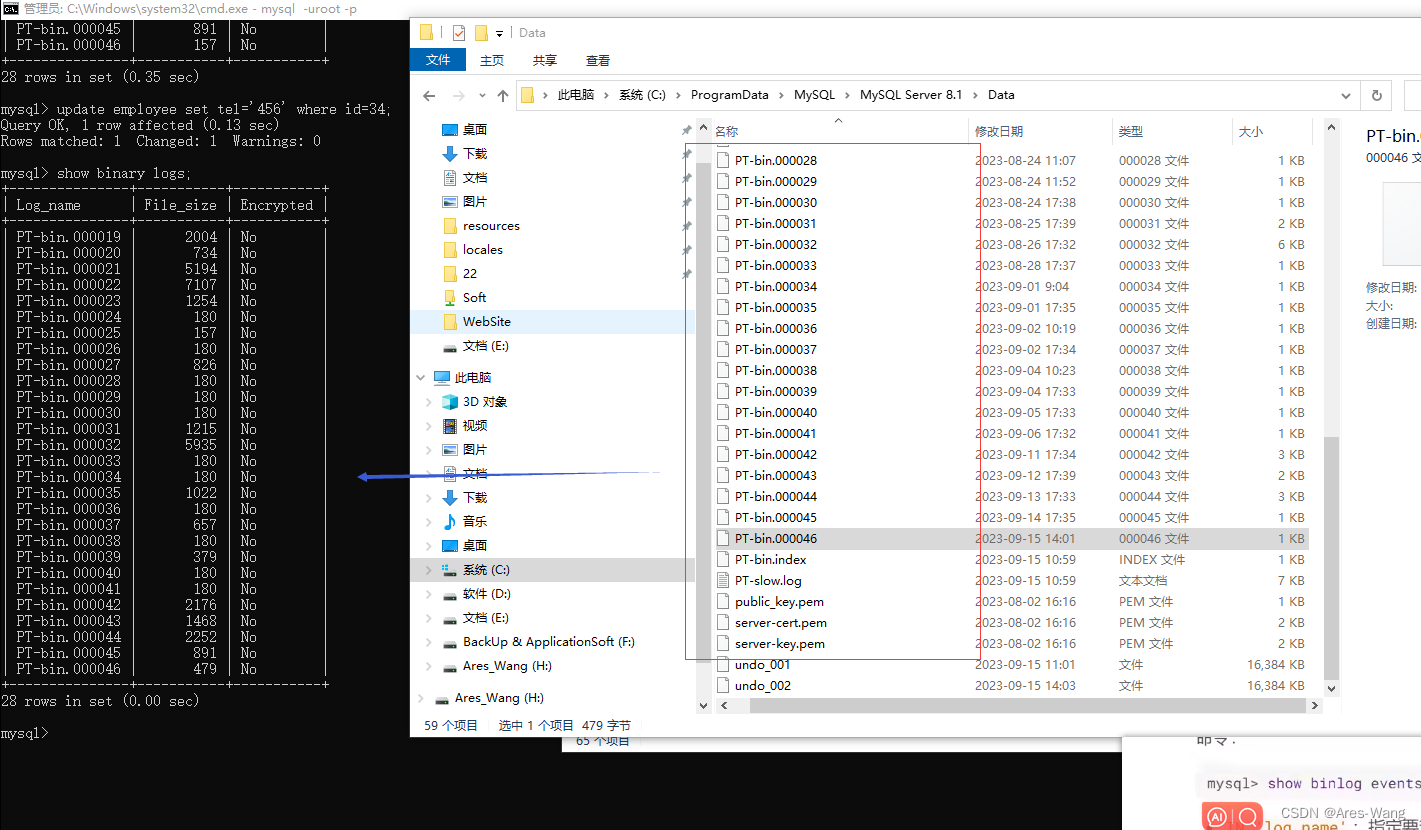Screen dimensions: 1421x830
Task: Select the WebSite folder in sidebar
Action: coord(486,321)
